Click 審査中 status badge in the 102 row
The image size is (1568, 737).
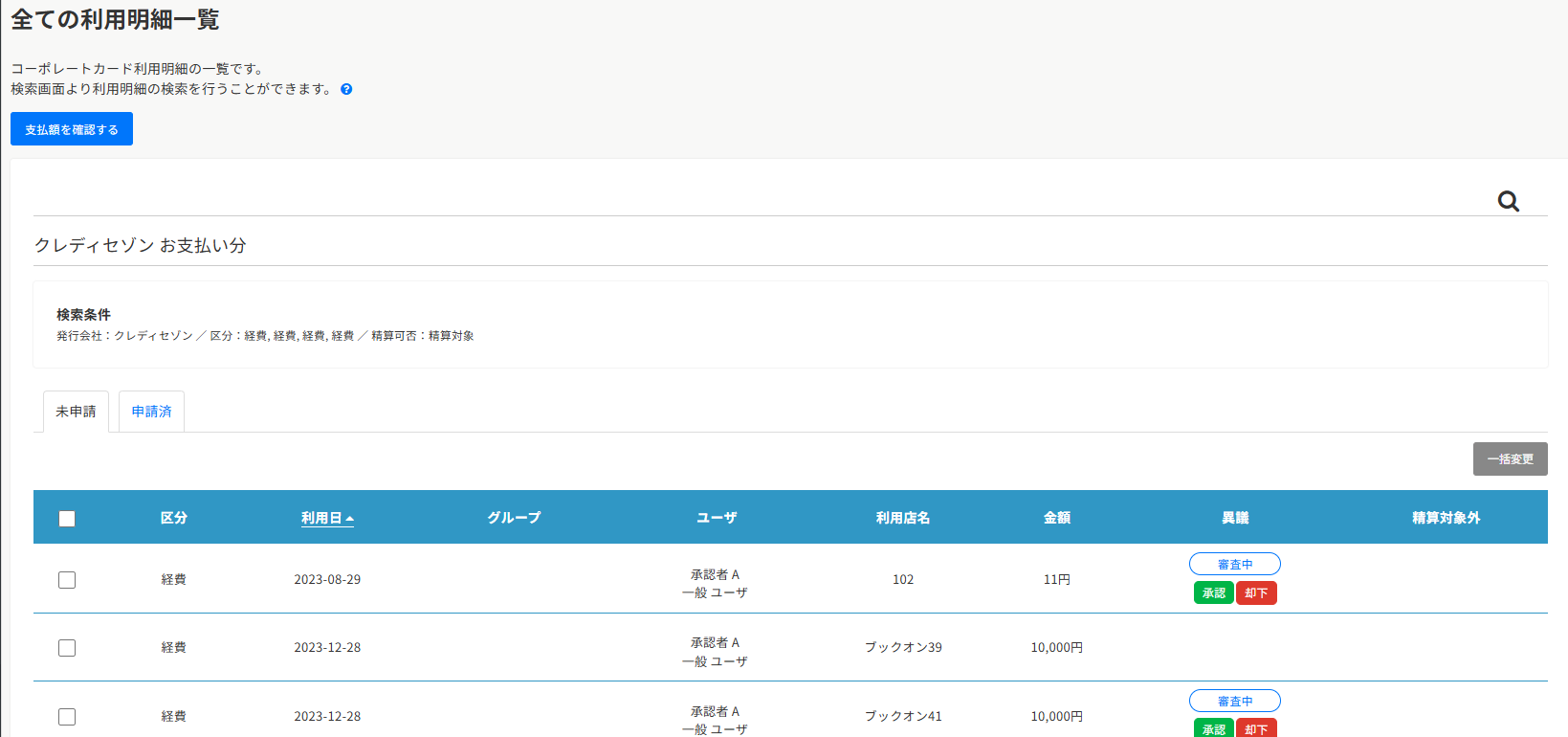click(1234, 565)
